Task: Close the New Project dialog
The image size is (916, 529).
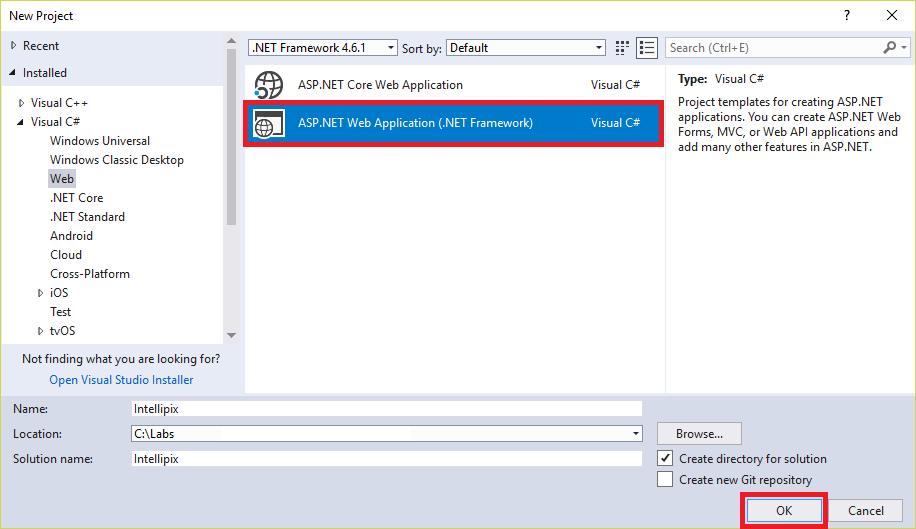Action: coord(892,16)
